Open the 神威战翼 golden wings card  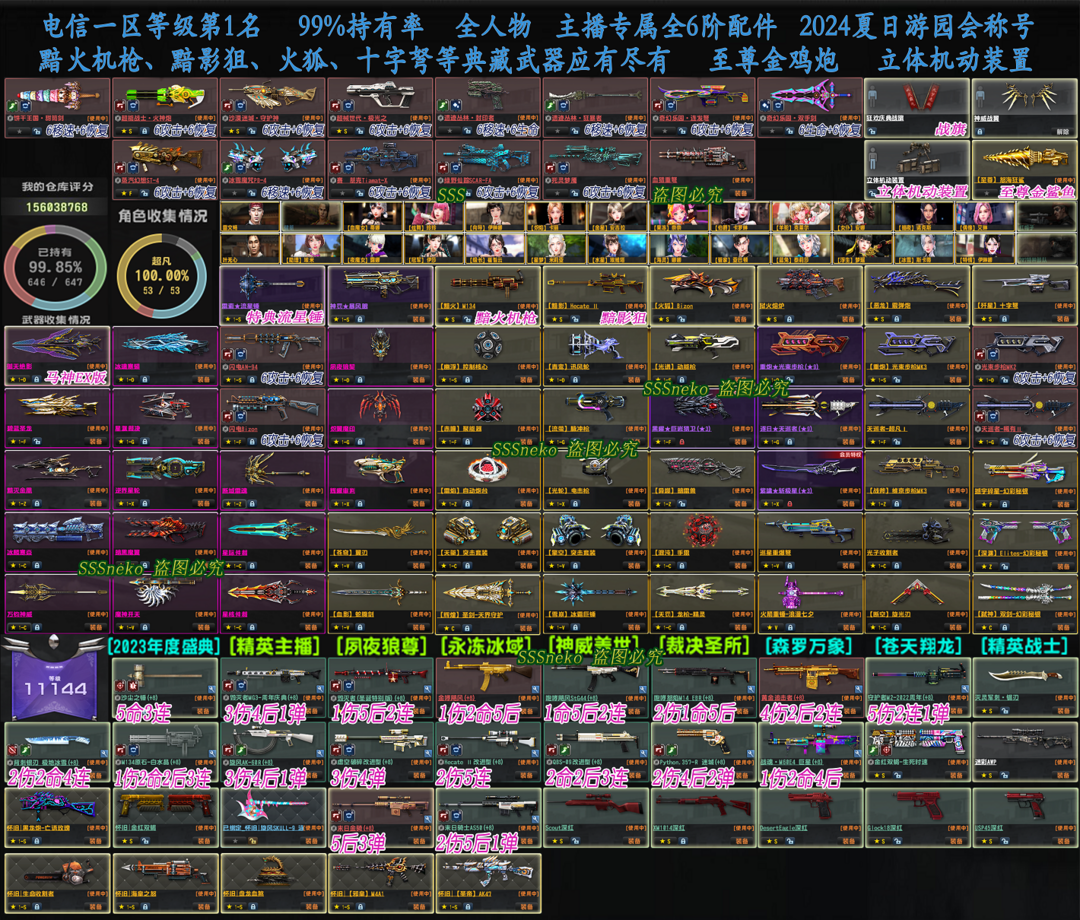pyautogui.click(x=1025, y=107)
